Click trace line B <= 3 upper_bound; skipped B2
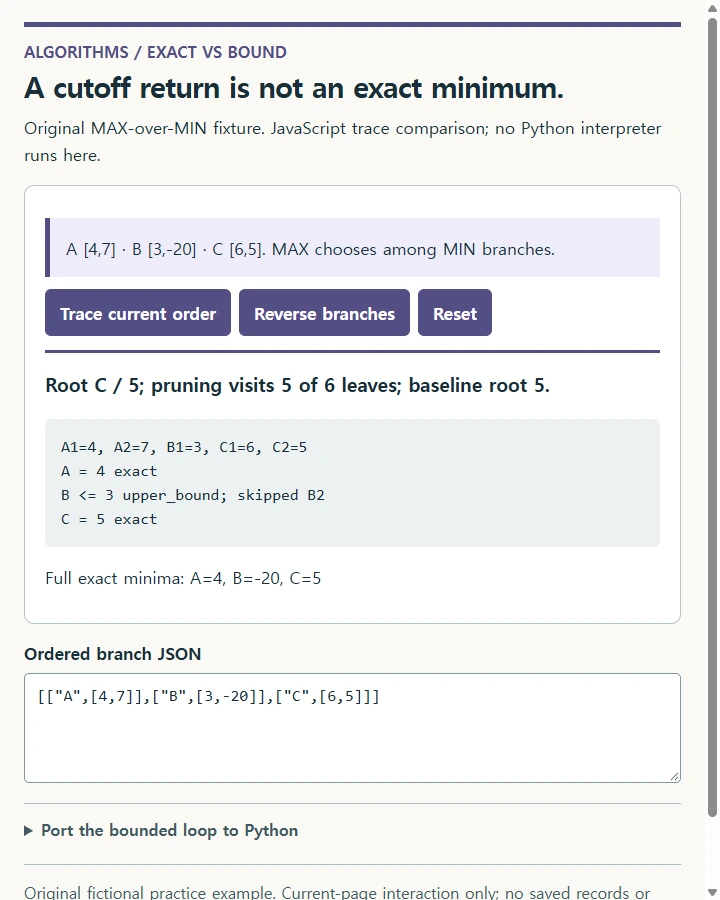This screenshot has height=900, width=720. tap(193, 495)
